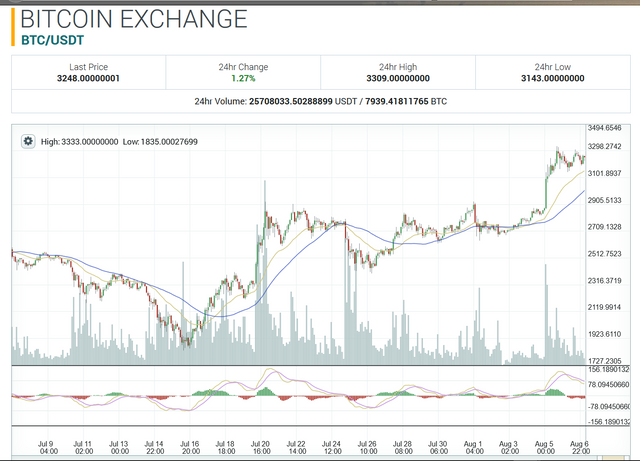
Task: Click the BITCOIN EXCHANGE heading
Action: pyautogui.click(x=133, y=19)
